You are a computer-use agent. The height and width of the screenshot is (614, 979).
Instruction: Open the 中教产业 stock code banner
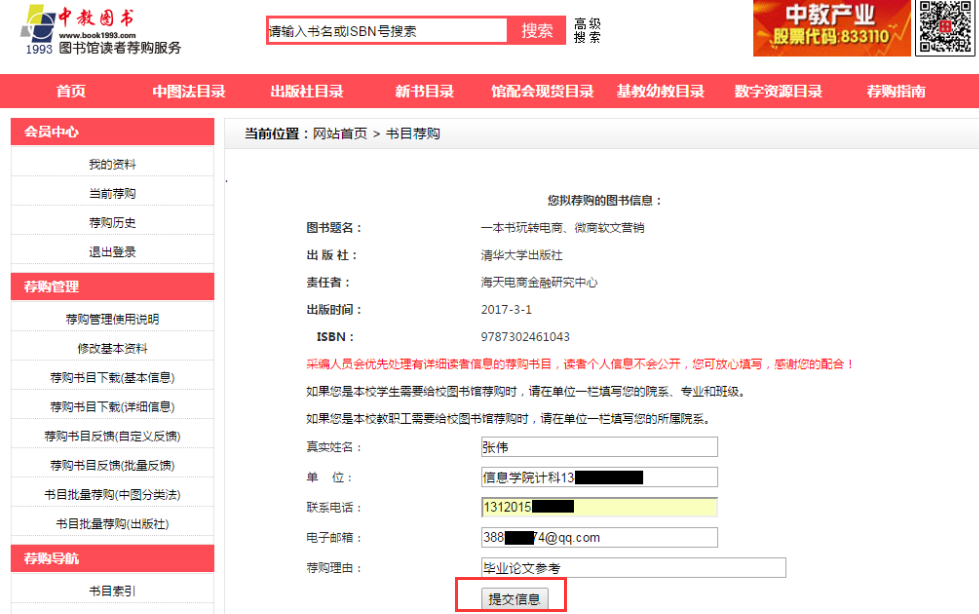click(831, 28)
